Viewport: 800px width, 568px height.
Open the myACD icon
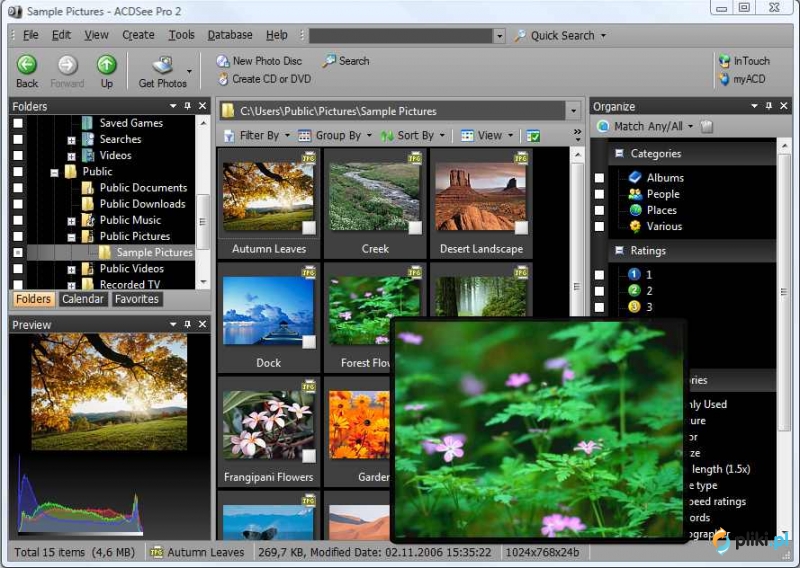pos(724,79)
